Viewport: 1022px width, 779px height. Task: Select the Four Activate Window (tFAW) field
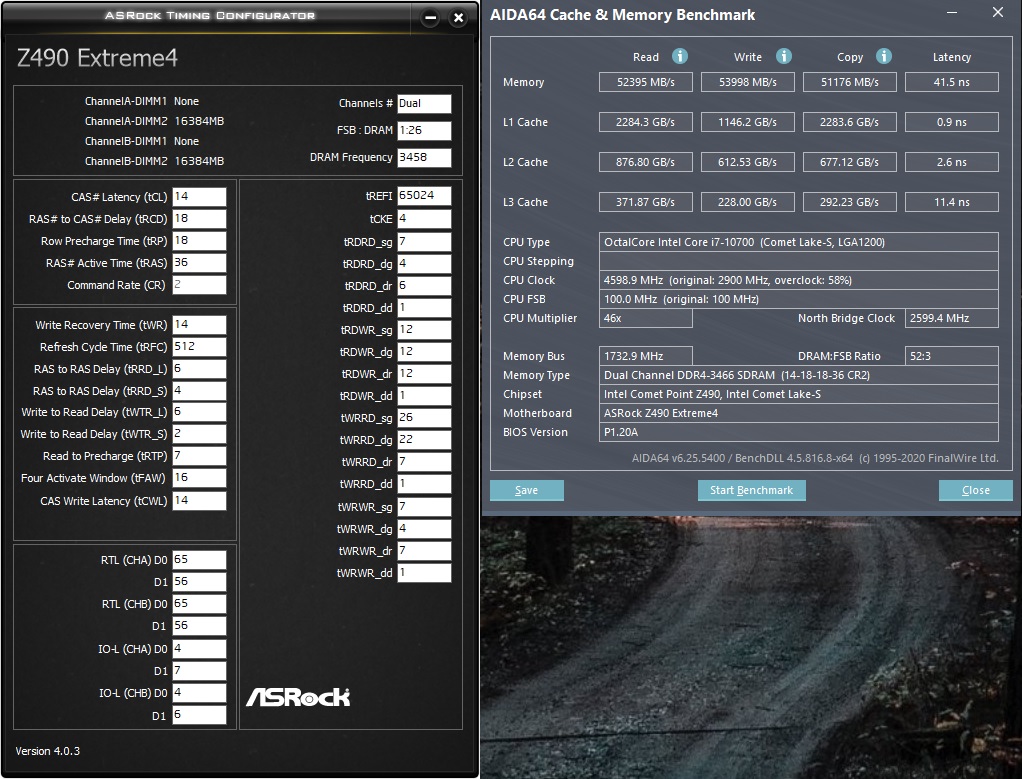point(199,479)
